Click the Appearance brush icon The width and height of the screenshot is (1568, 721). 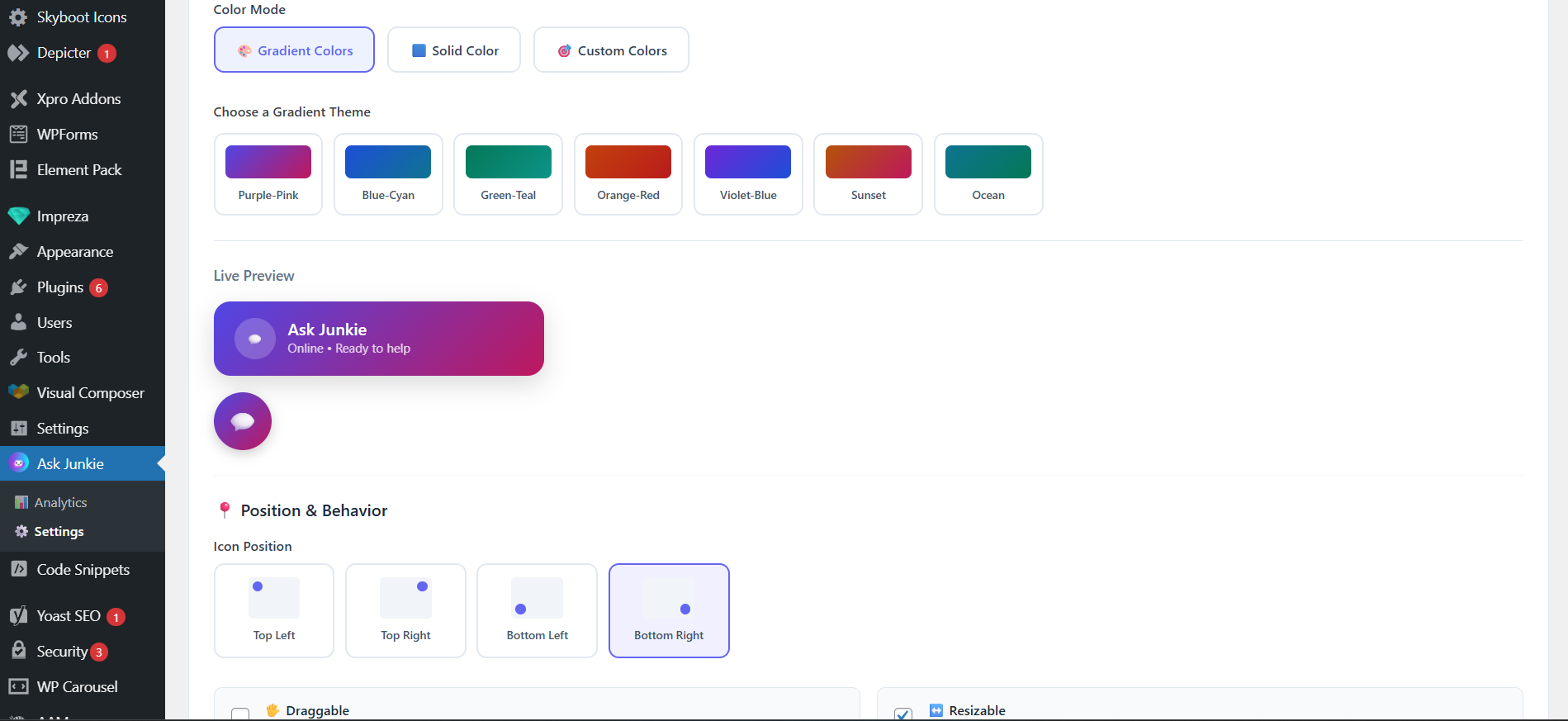coord(18,252)
